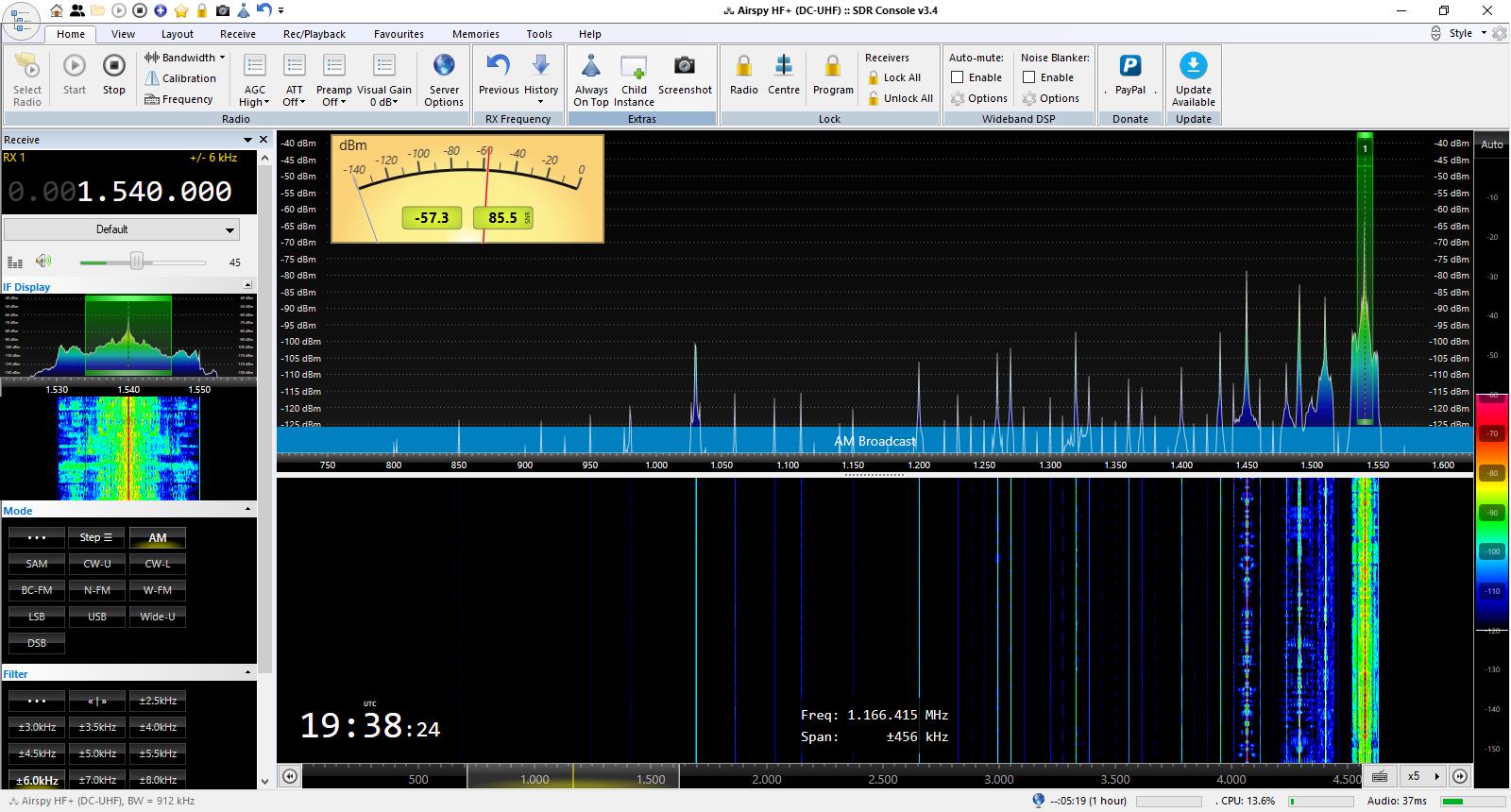Switch to the Favourites tab

[399, 34]
